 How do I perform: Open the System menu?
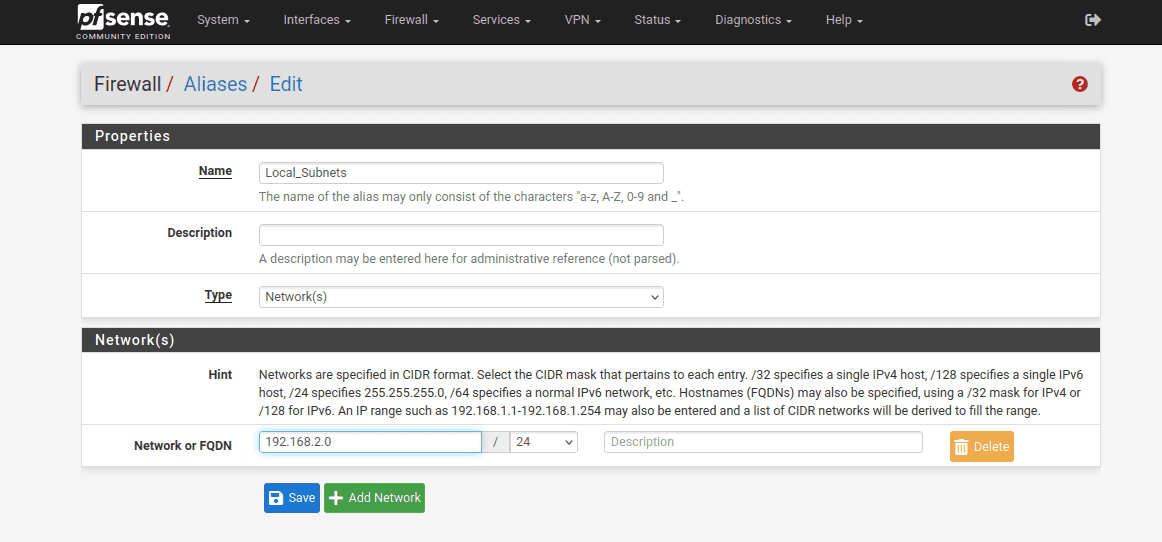(x=222, y=20)
